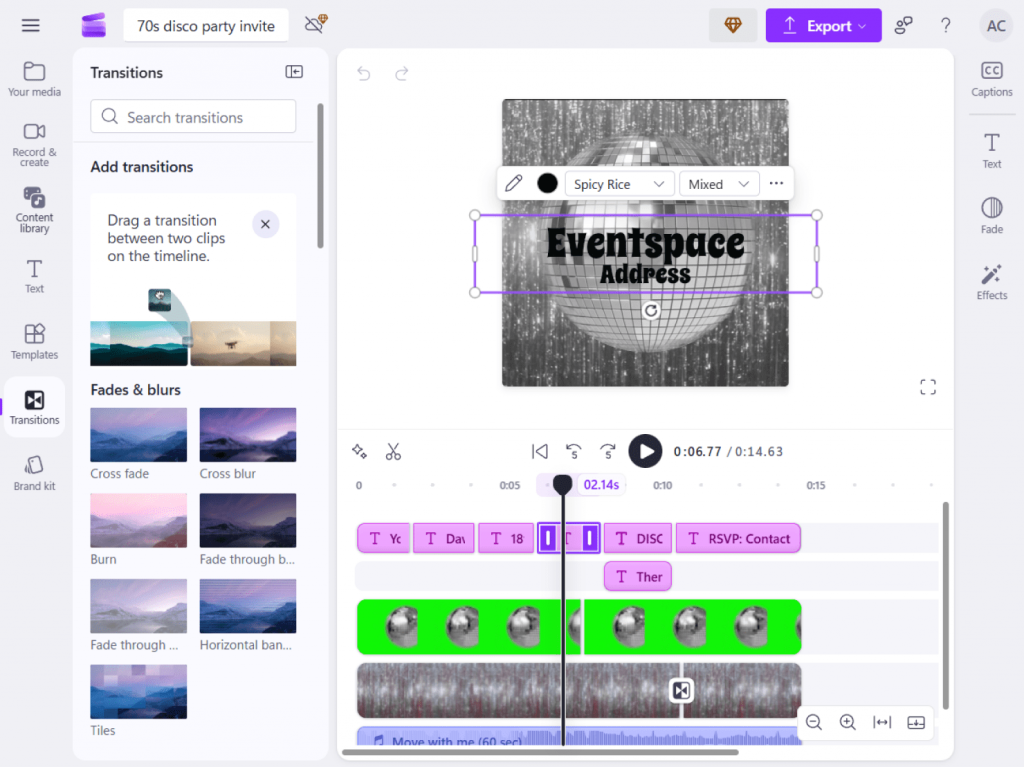Select the Move with me audio clip

click(579, 736)
